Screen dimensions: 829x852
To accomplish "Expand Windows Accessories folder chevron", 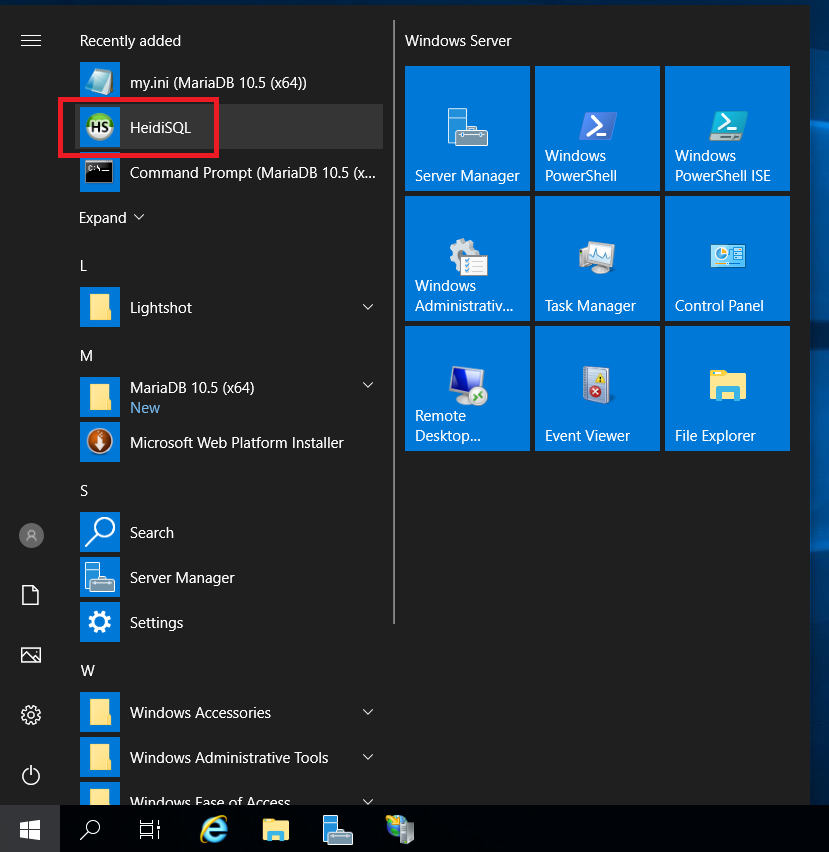I will [368, 712].
